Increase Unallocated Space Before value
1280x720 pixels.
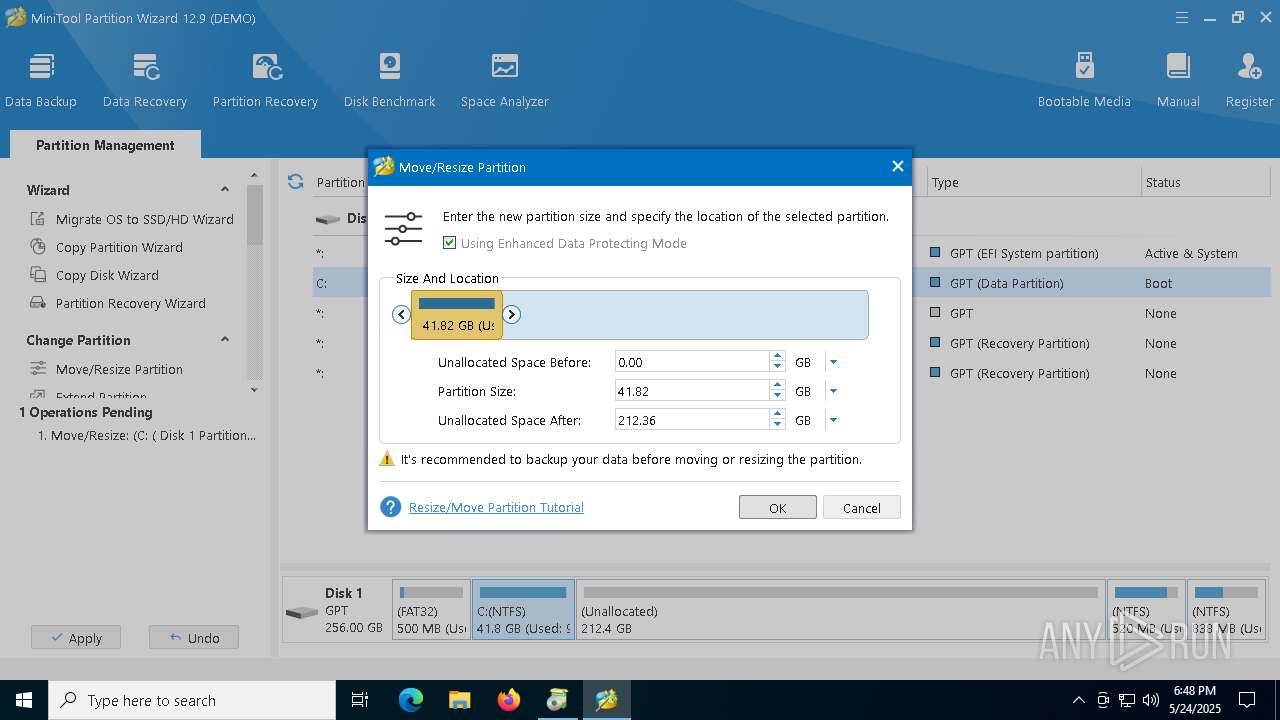point(778,357)
